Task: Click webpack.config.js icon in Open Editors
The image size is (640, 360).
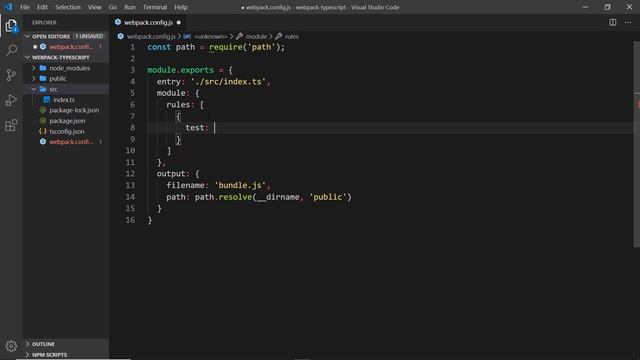Action: [43, 47]
